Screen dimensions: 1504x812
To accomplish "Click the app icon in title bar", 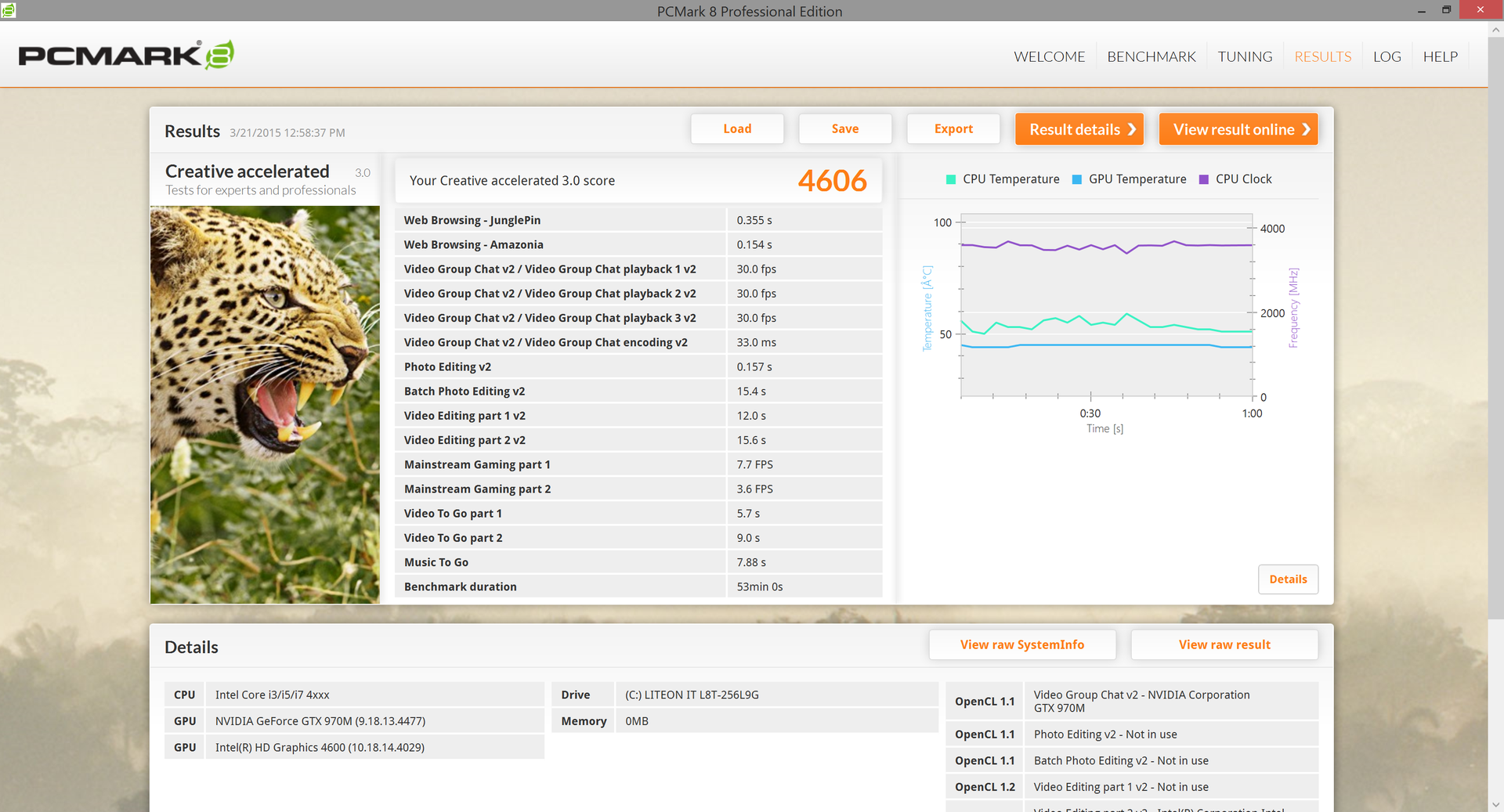I will tap(9, 10).
